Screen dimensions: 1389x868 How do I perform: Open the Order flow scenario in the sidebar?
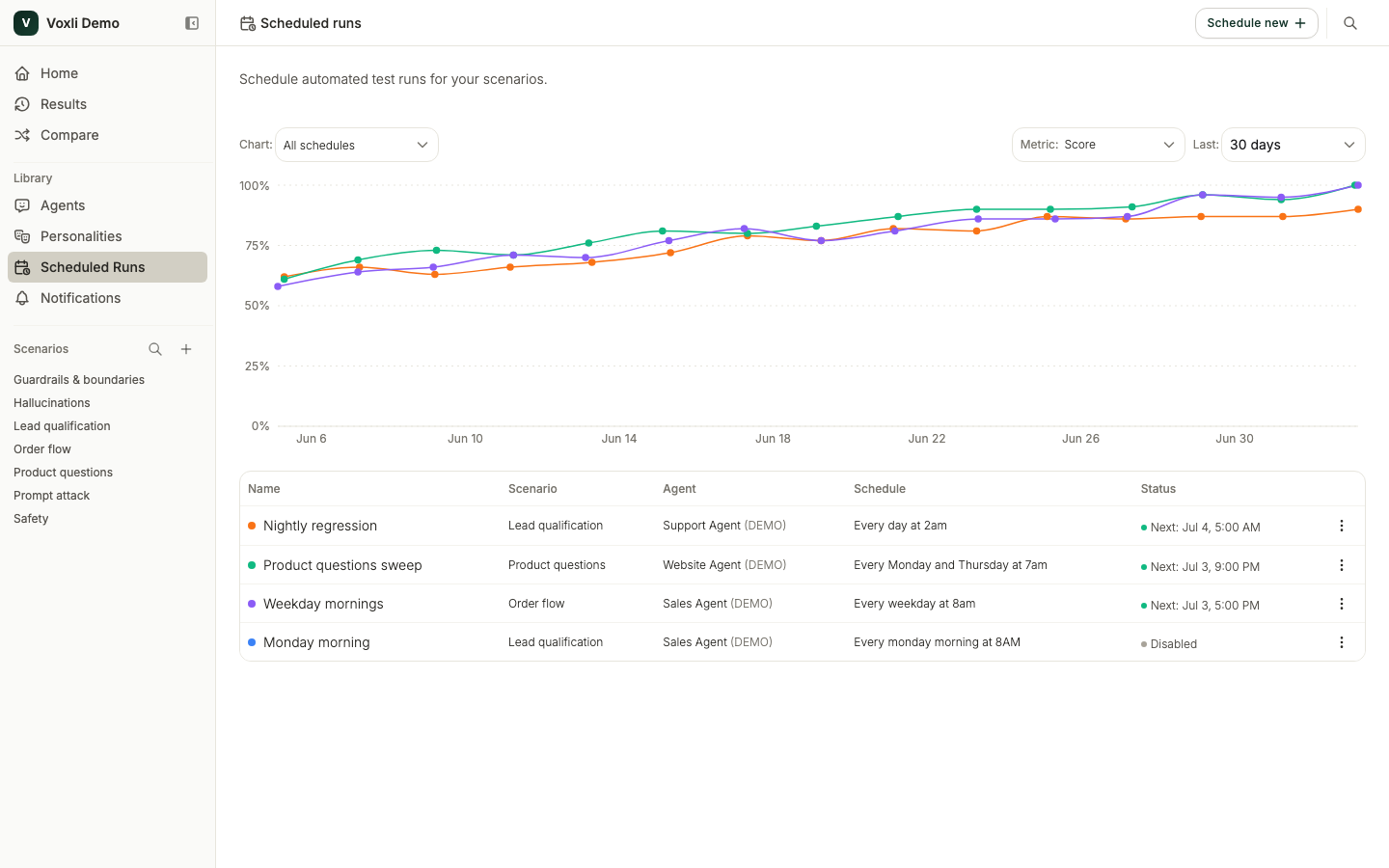point(42,449)
